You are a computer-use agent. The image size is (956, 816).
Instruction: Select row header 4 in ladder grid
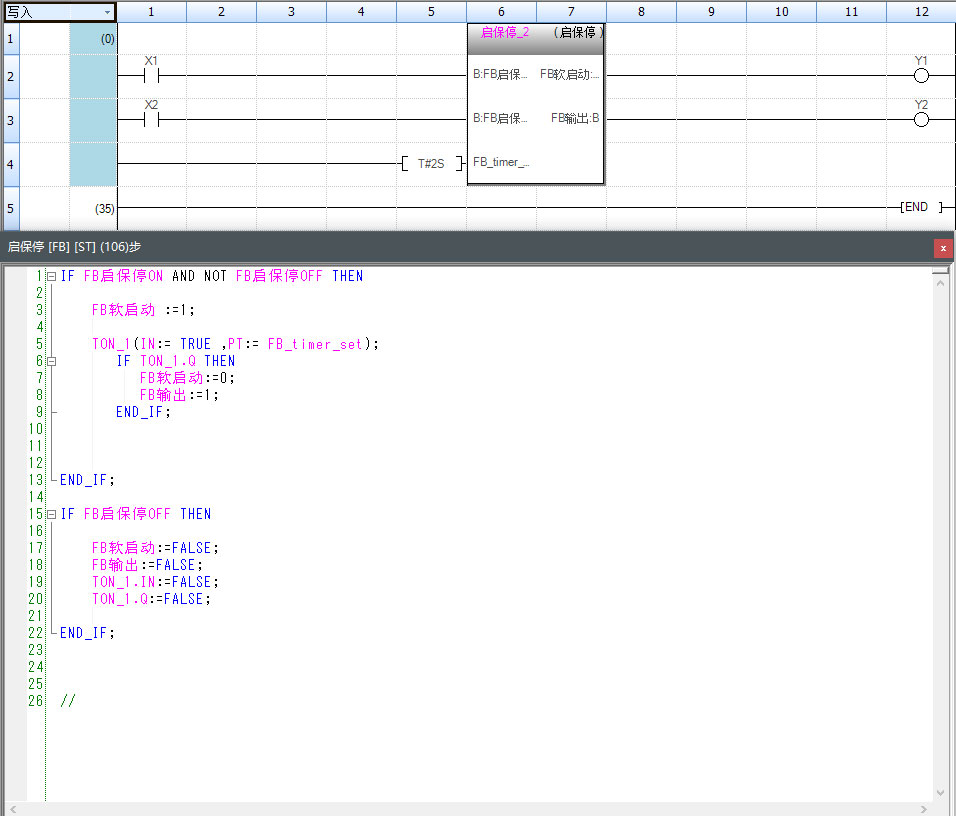[11, 164]
